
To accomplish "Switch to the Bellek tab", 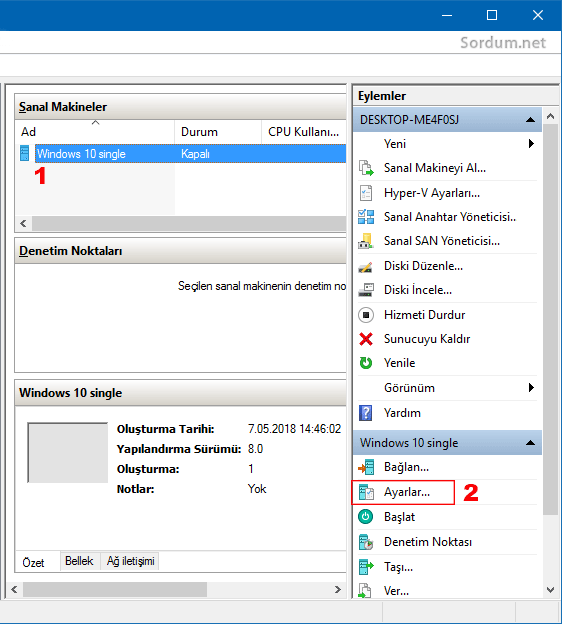I will [79, 561].
